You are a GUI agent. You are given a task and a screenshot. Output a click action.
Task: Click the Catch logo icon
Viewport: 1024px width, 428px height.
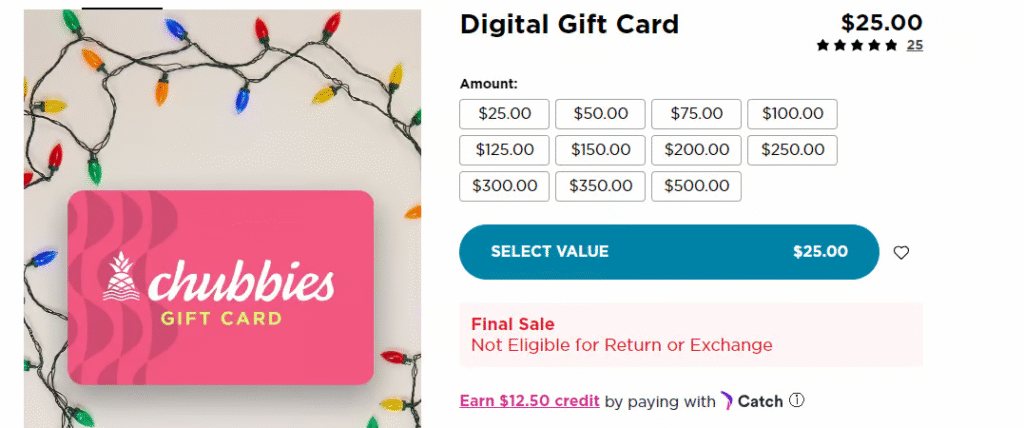[x=727, y=401]
